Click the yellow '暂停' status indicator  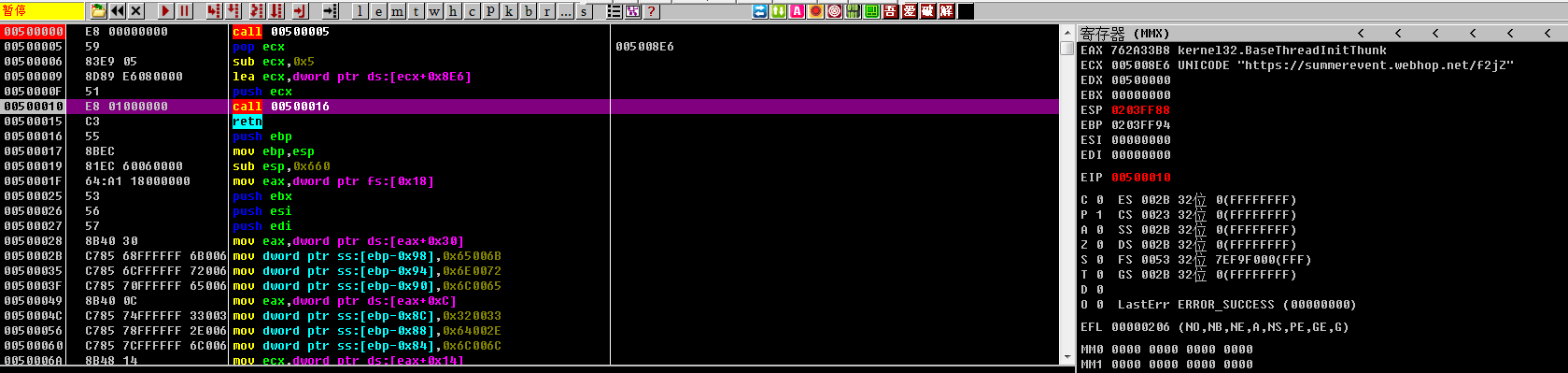[43, 11]
